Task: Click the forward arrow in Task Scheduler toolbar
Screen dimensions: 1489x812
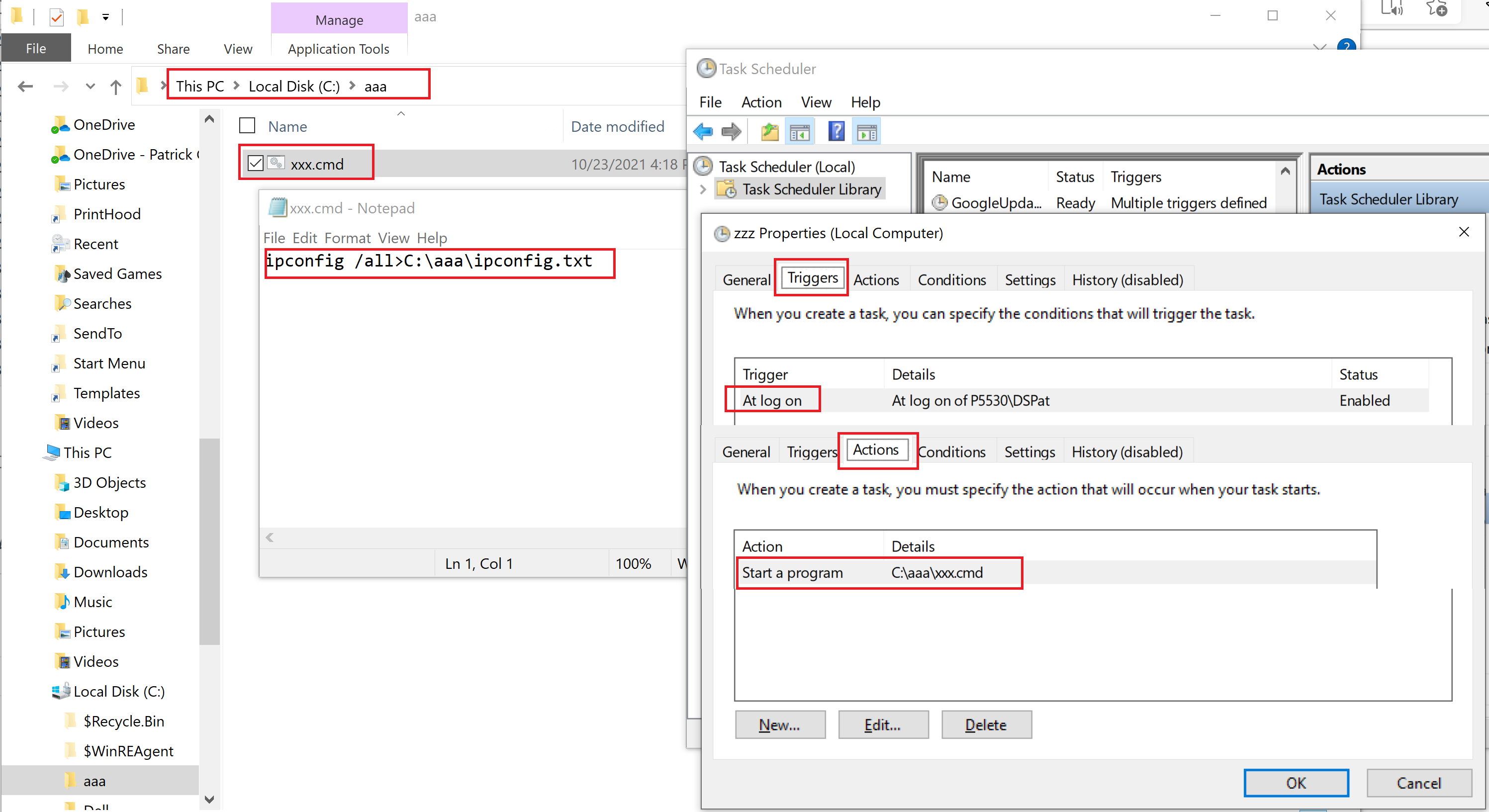Action: 731,131
